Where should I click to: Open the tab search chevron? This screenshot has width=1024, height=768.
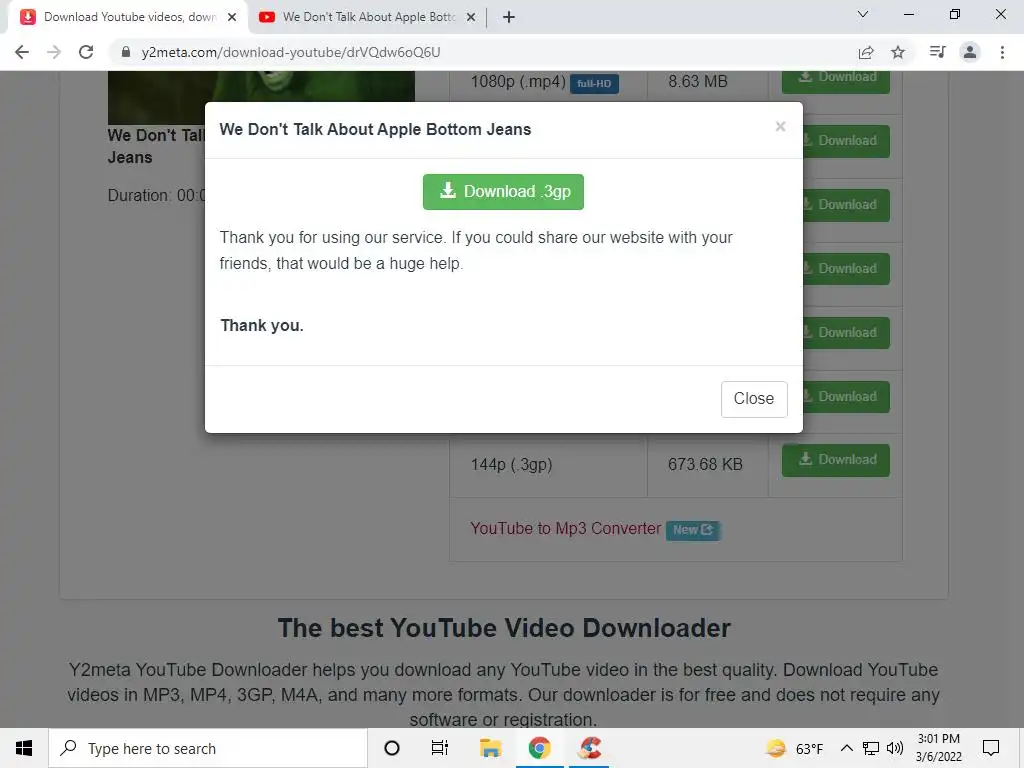tap(863, 14)
